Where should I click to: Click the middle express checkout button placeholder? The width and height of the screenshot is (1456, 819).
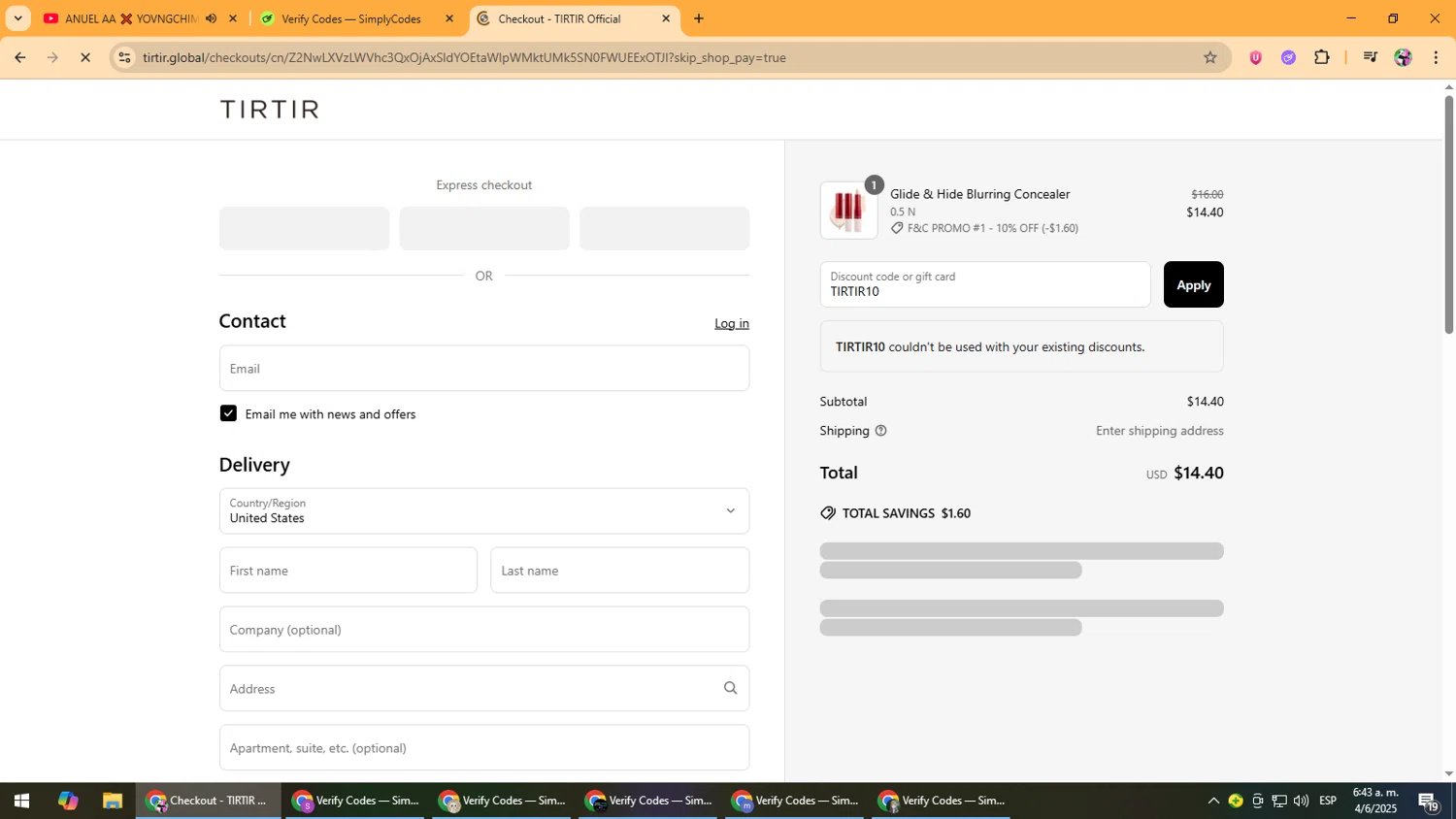484,228
